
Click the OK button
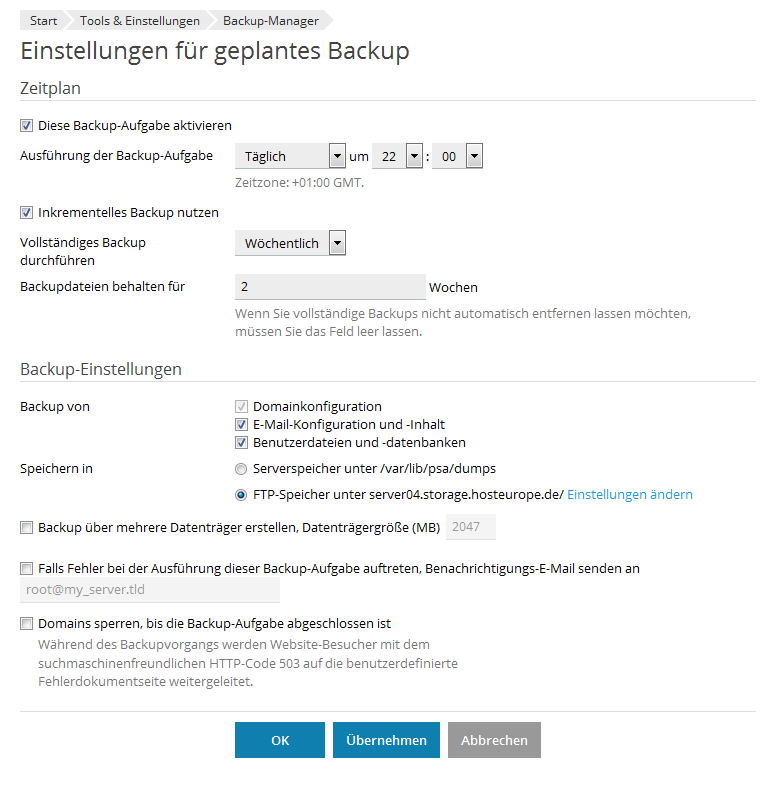280,740
